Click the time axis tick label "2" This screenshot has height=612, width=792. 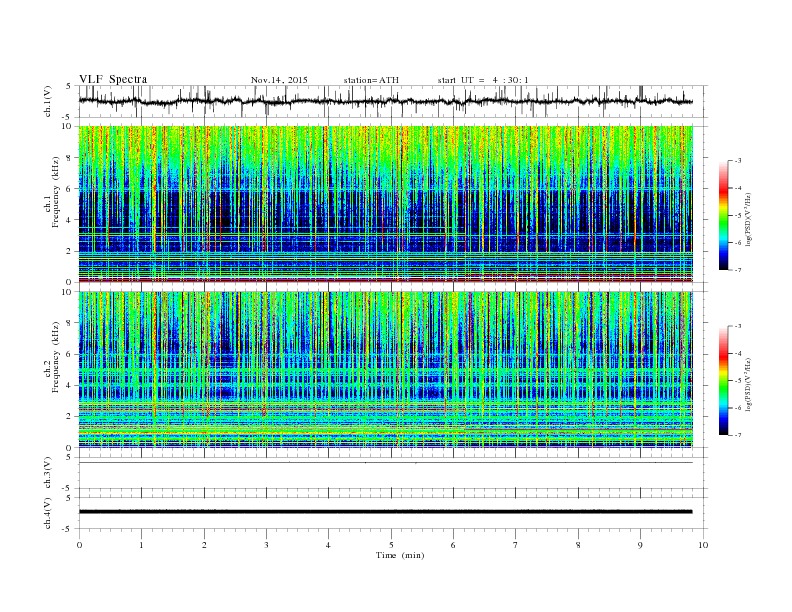coord(204,545)
